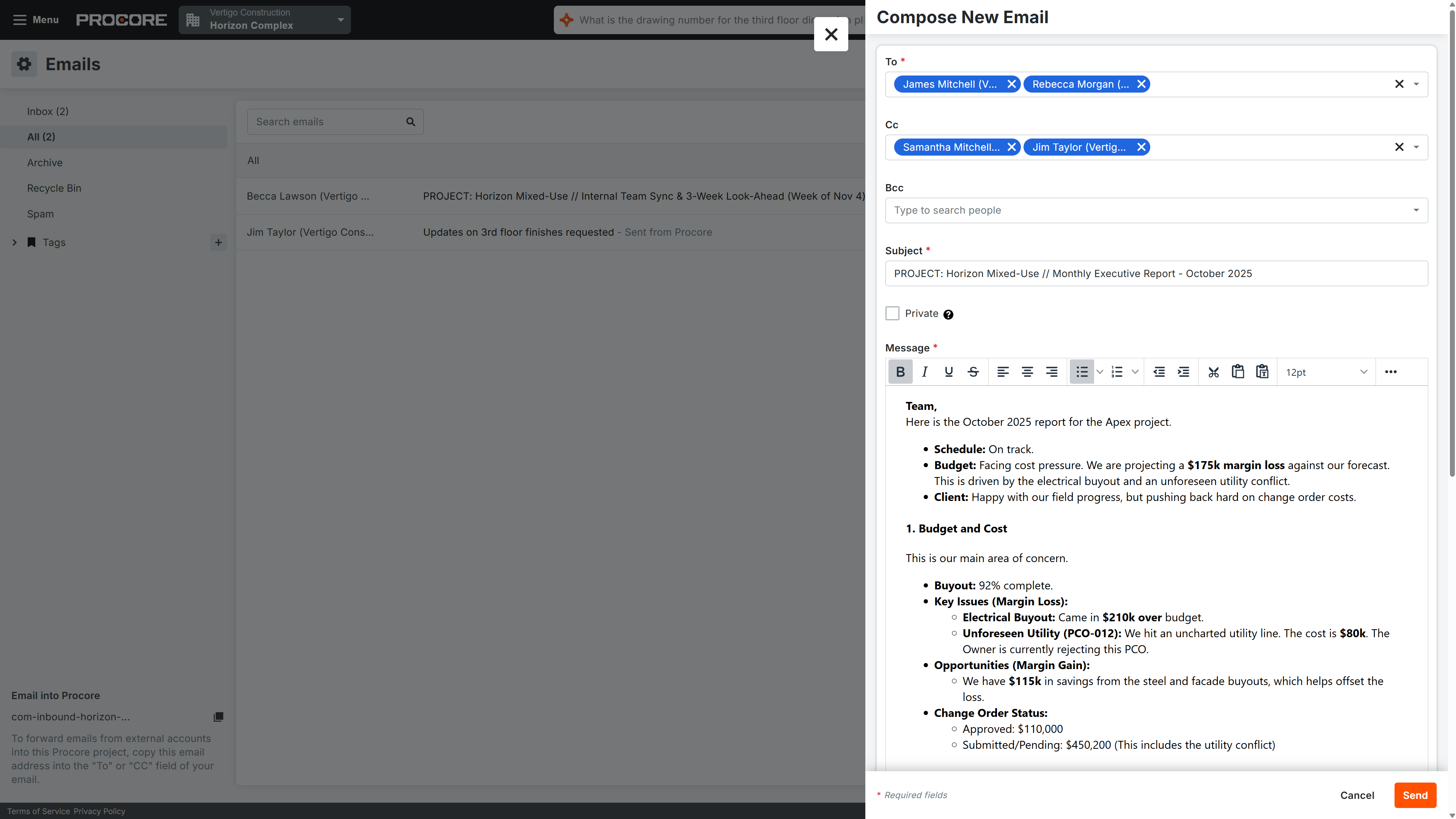Enable the Private checkbox
1456x819 pixels.
(893, 313)
